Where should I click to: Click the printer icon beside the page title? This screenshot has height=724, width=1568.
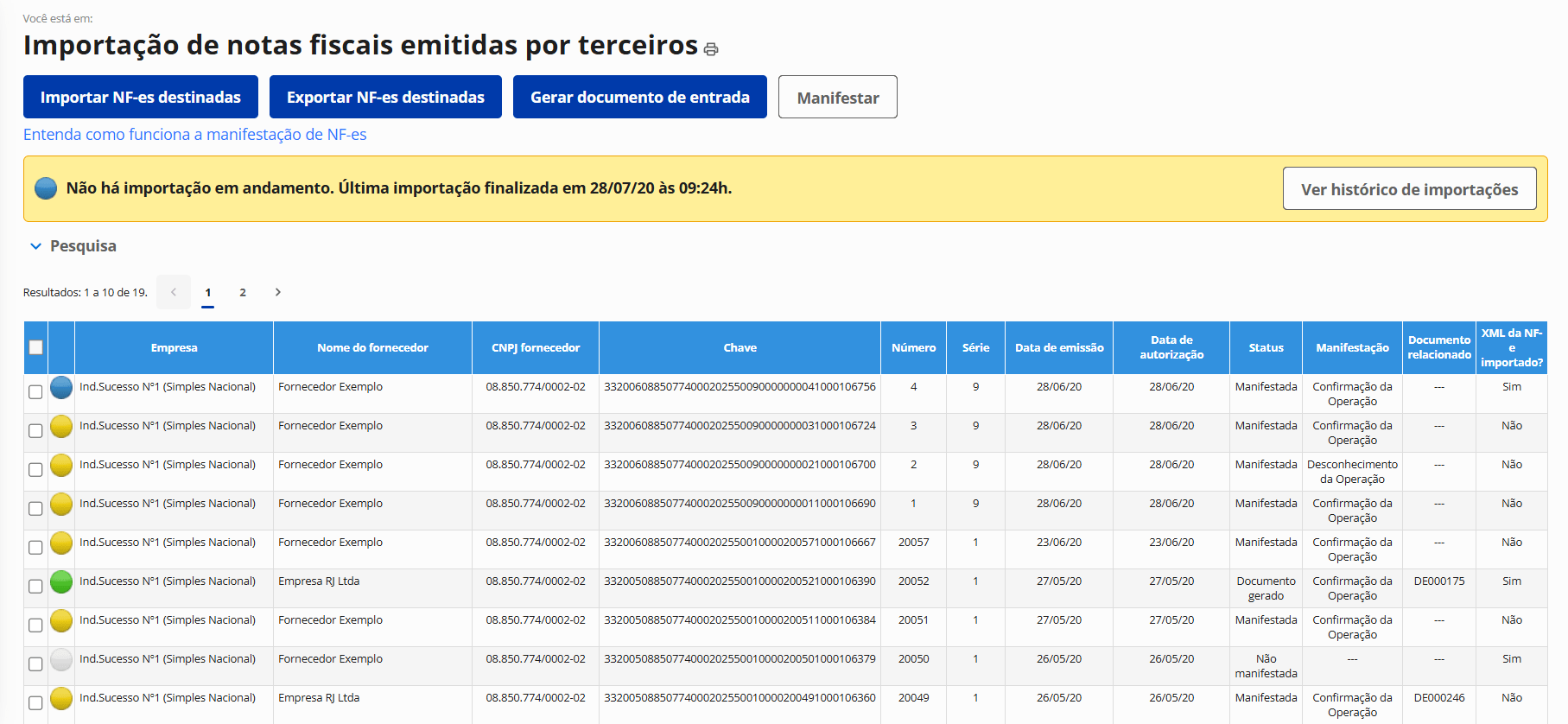711,49
